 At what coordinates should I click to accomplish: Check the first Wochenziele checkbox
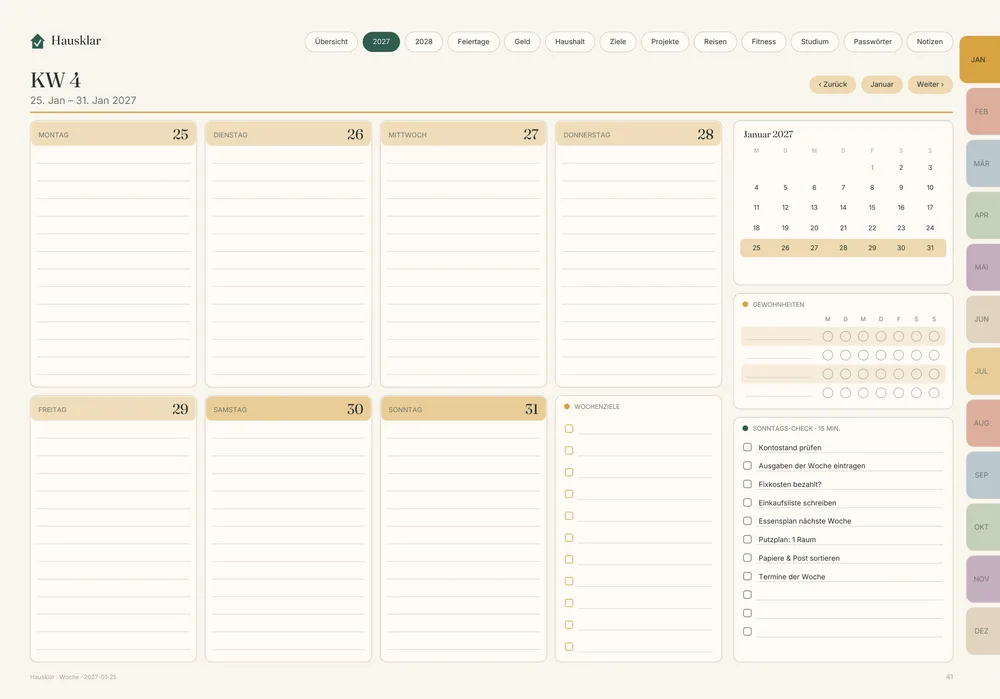point(569,429)
